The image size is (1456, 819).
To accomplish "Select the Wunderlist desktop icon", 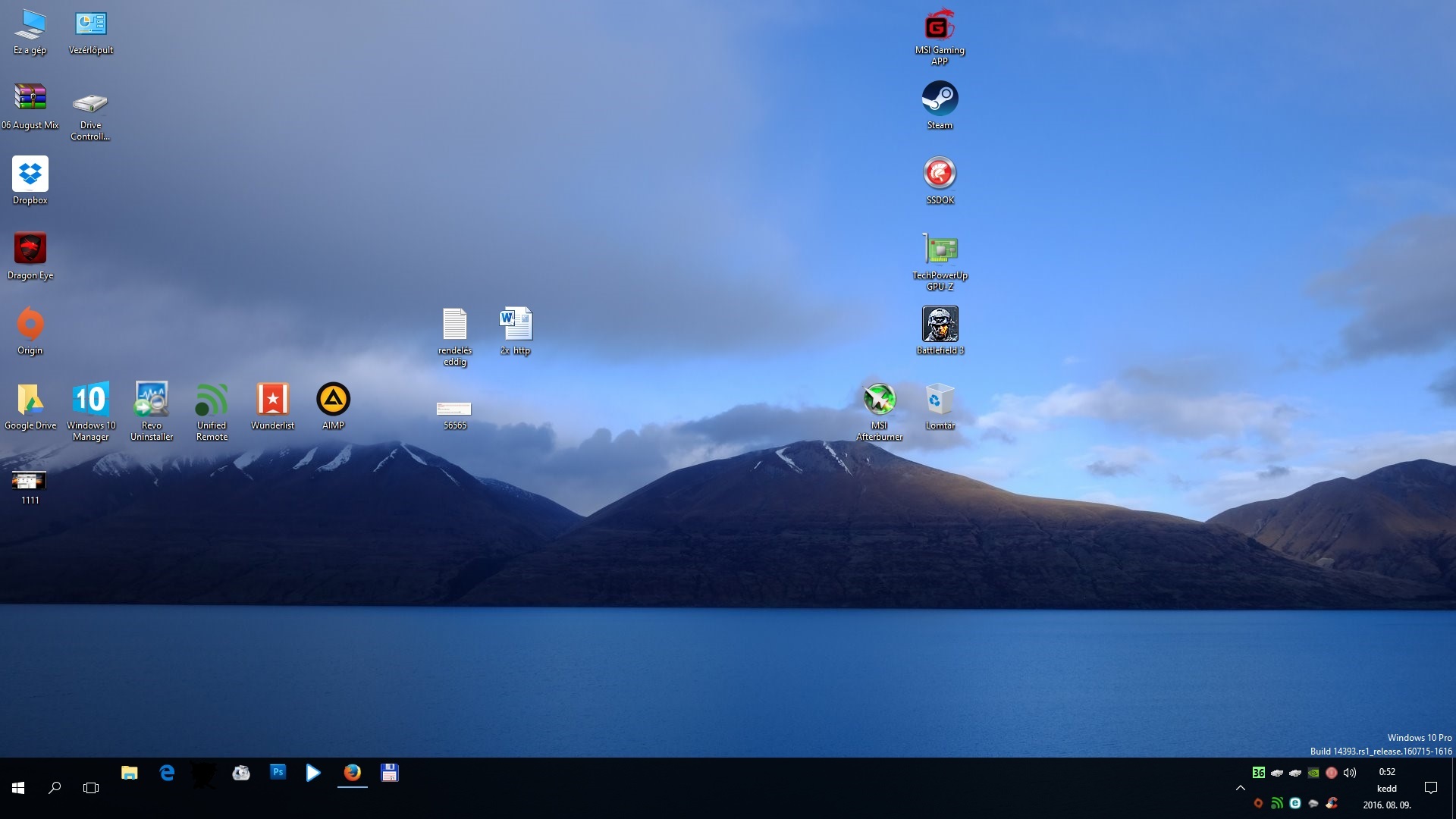I will click(273, 407).
